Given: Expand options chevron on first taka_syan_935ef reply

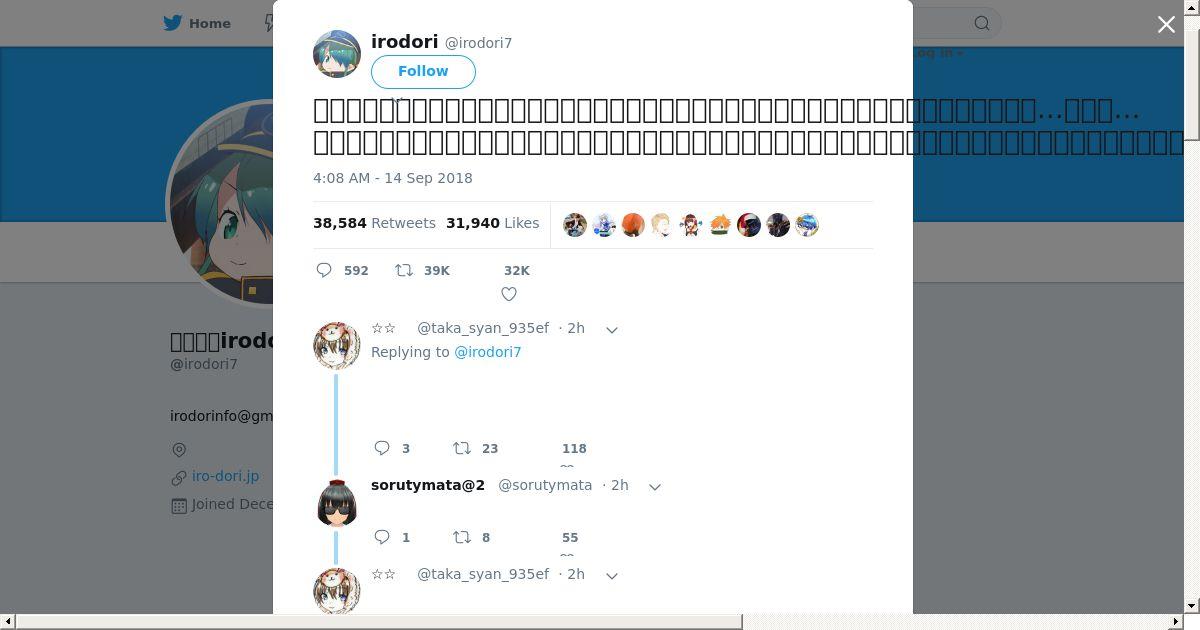Looking at the screenshot, I should pos(612,329).
